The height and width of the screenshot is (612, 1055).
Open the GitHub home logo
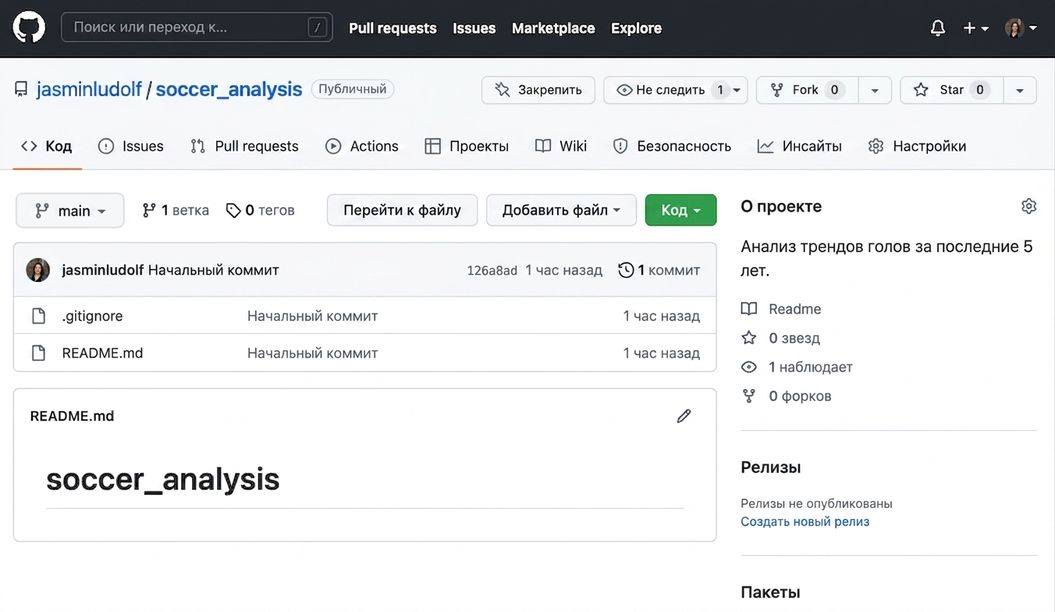click(x=29, y=28)
